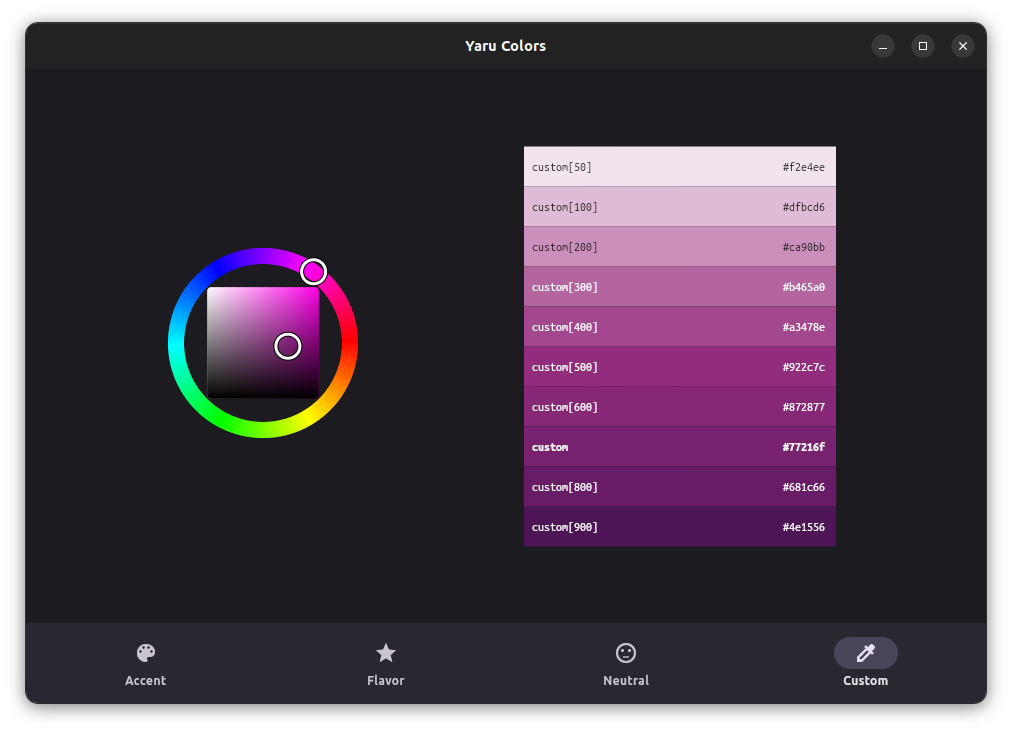
Task: Select the custom[500] swatch row
Action: click(680, 367)
